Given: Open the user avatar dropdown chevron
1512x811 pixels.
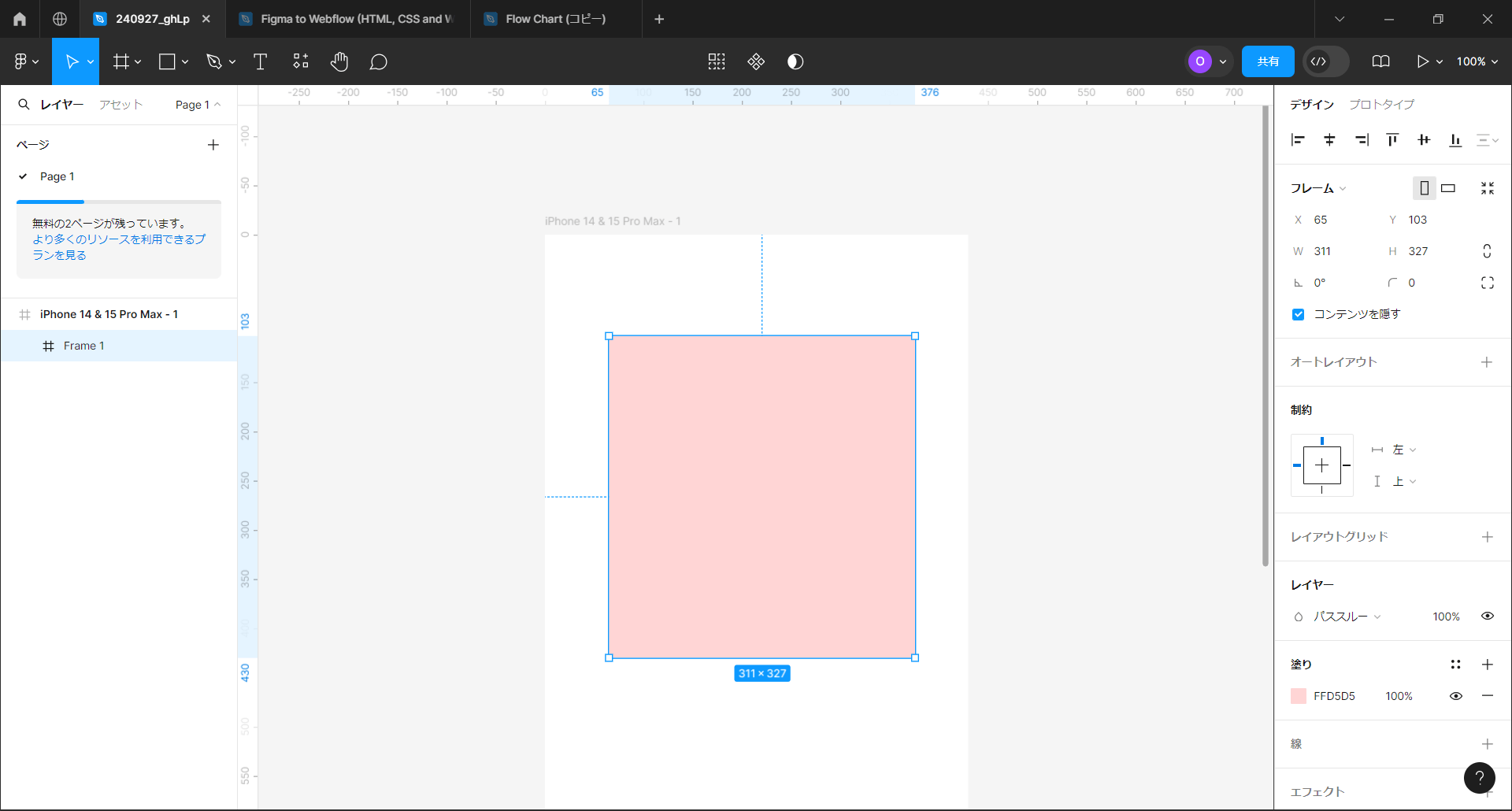Looking at the screenshot, I should click(x=1223, y=61).
